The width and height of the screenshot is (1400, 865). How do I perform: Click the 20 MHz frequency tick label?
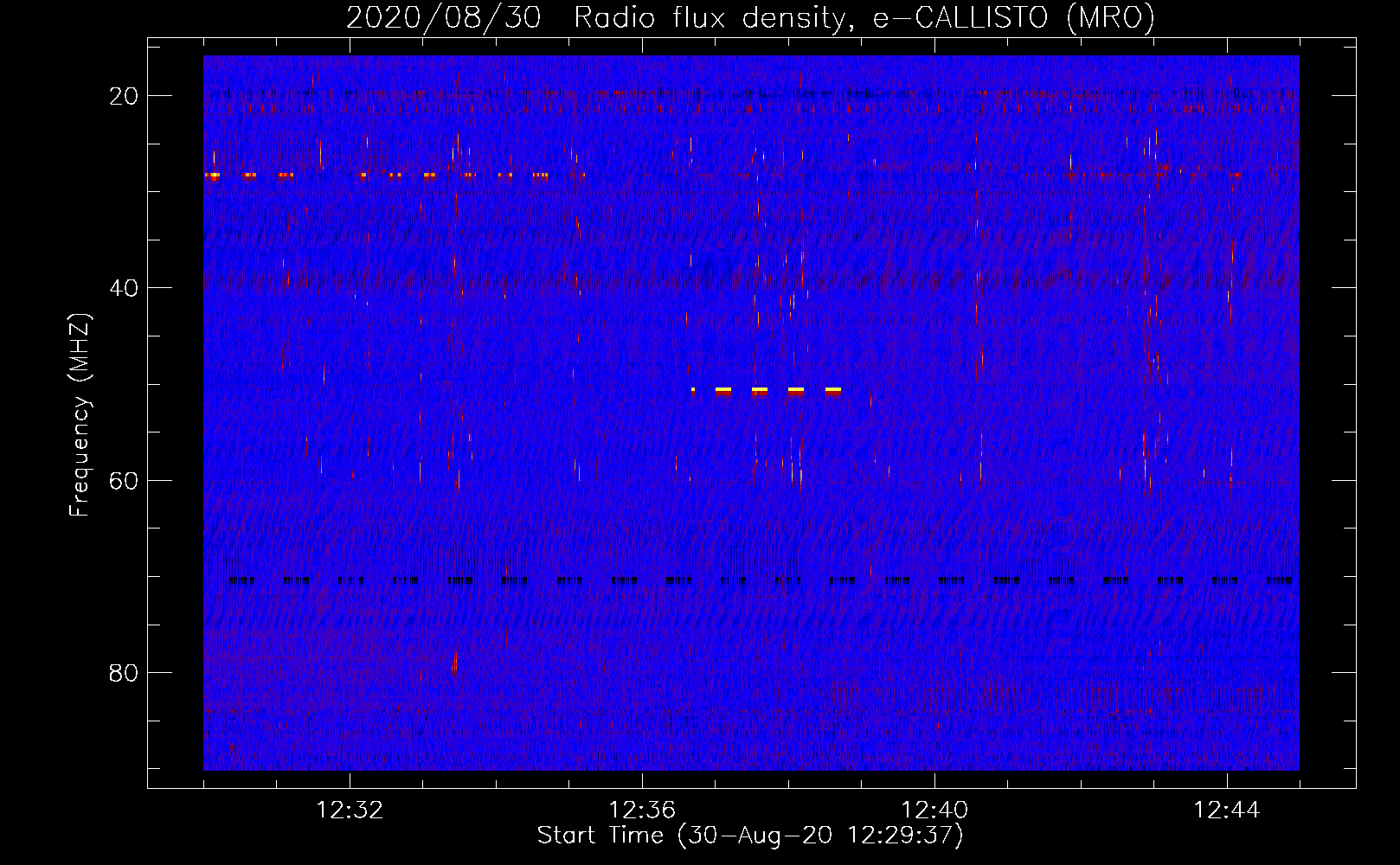pos(124,96)
